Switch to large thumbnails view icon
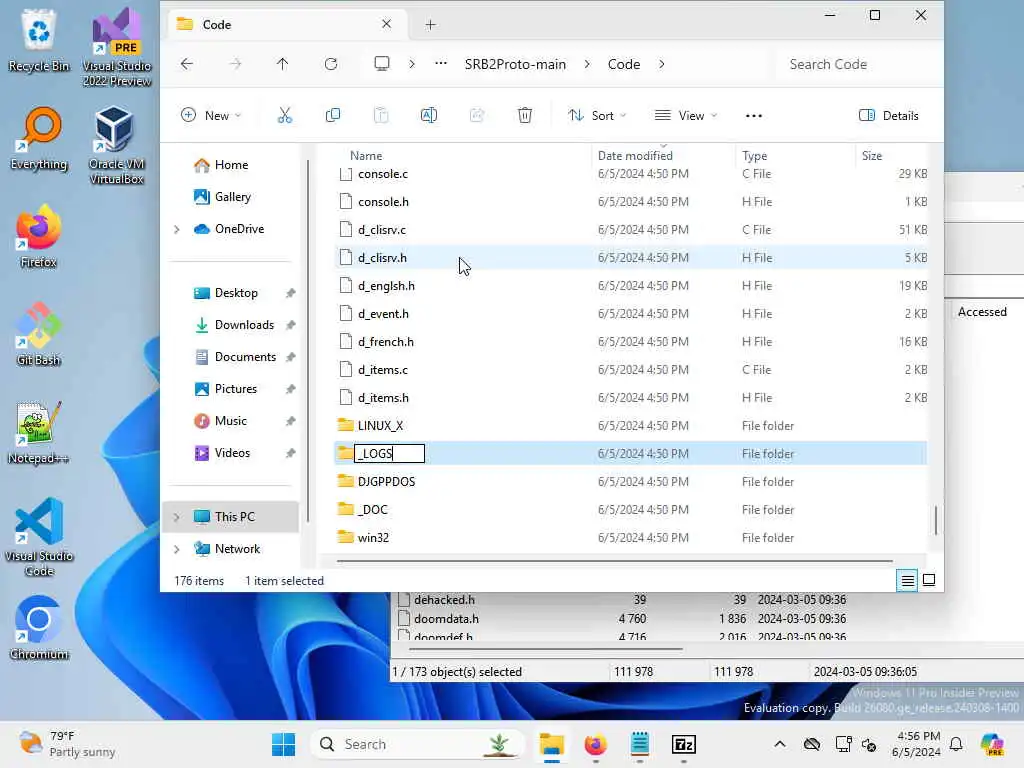The width and height of the screenshot is (1024, 768). pyautogui.click(x=929, y=580)
